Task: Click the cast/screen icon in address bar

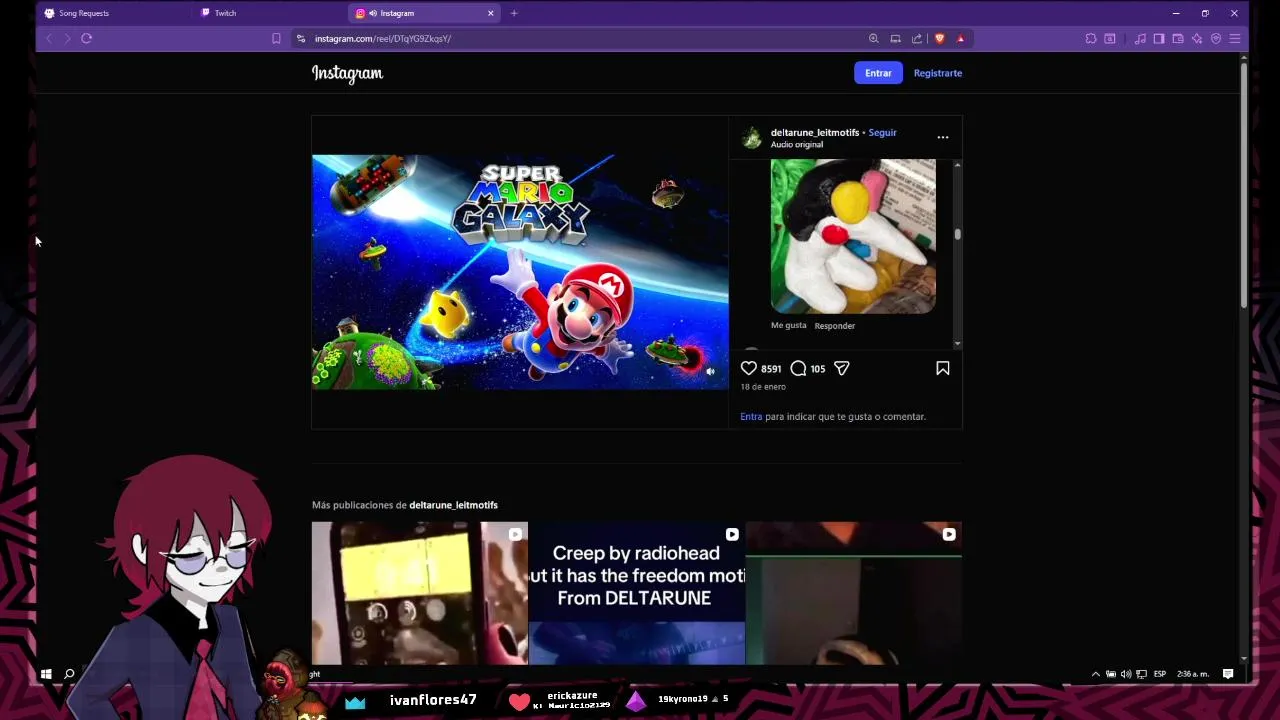Action: 895,38
